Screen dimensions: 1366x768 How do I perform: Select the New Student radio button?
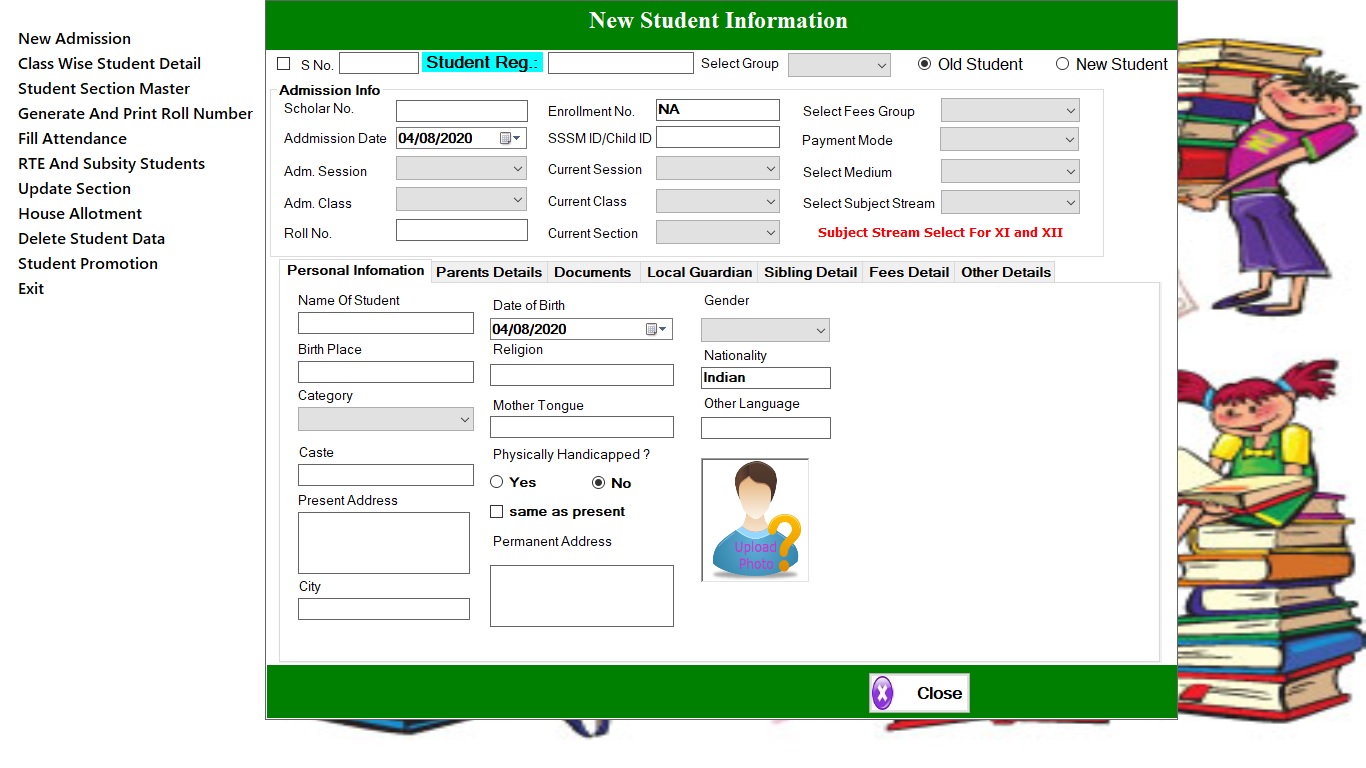(x=1062, y=63)
